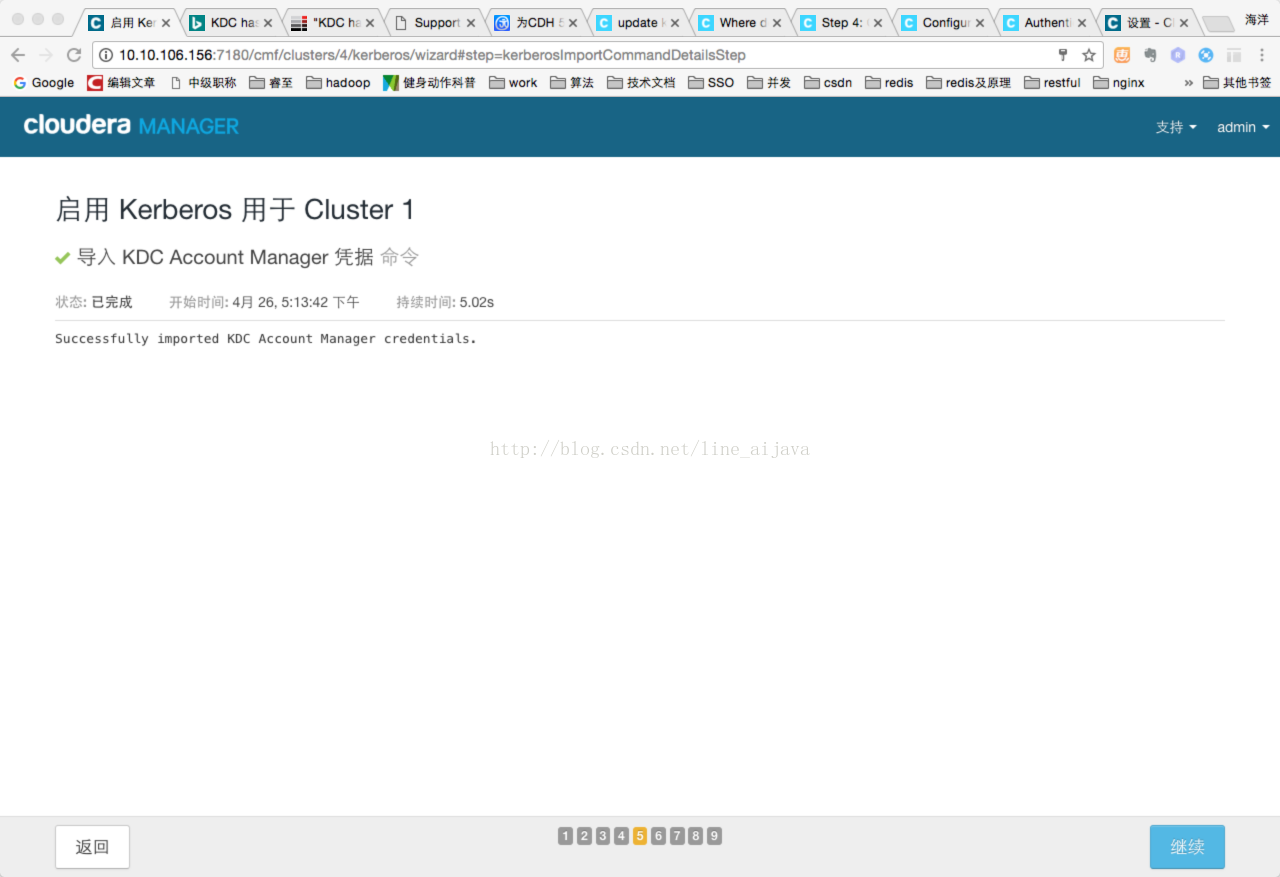Screen dimensions: 1280x877
Task: Go to wizard step 3
Action: (x=603, y=836)
